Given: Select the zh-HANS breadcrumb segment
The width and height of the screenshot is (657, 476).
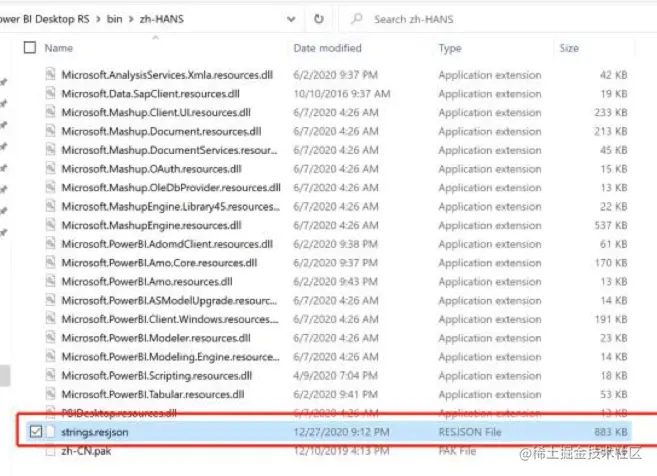Looking at the screenshot, I should (162, 19).
